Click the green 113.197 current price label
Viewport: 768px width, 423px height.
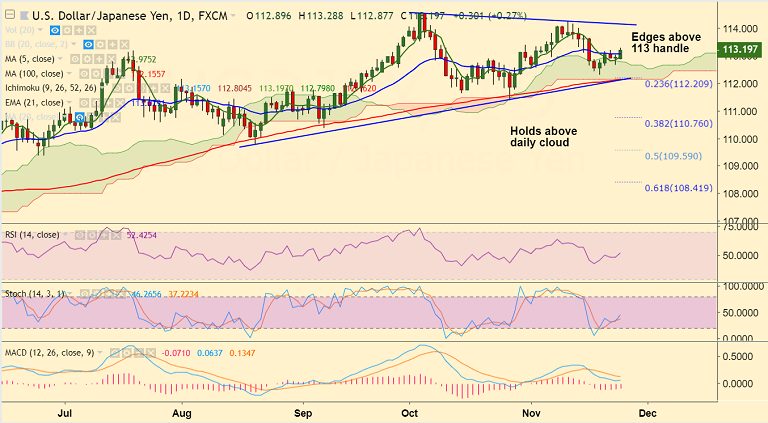pos(740,49)
